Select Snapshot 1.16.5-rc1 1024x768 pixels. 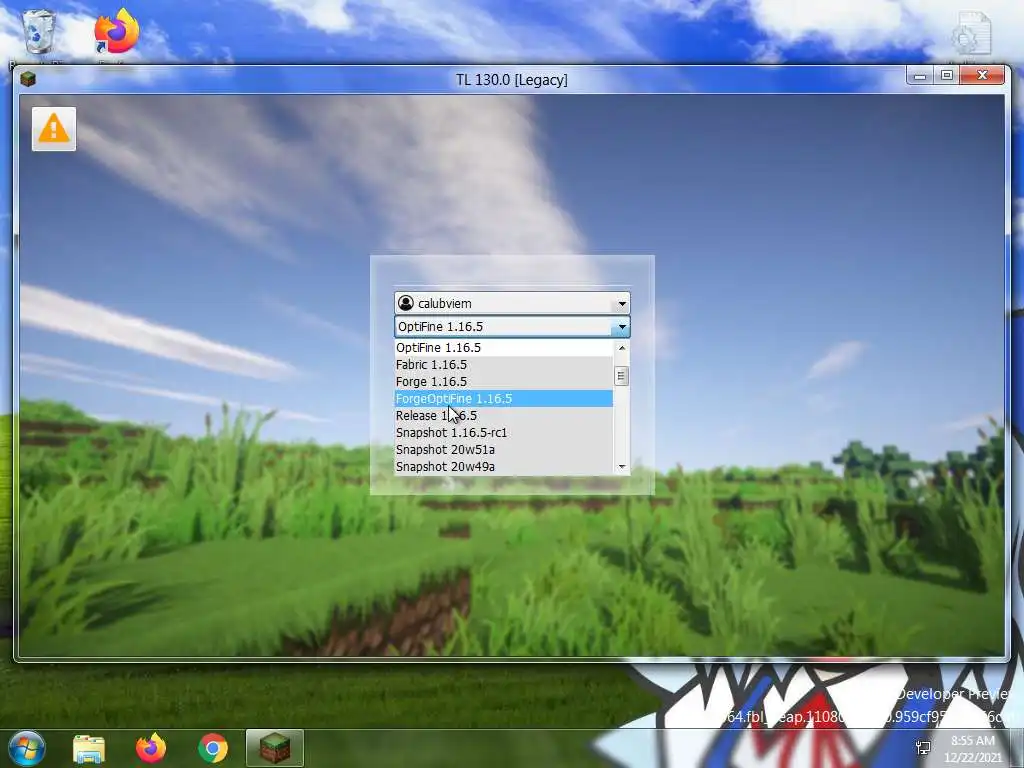(x=504, y=432)
